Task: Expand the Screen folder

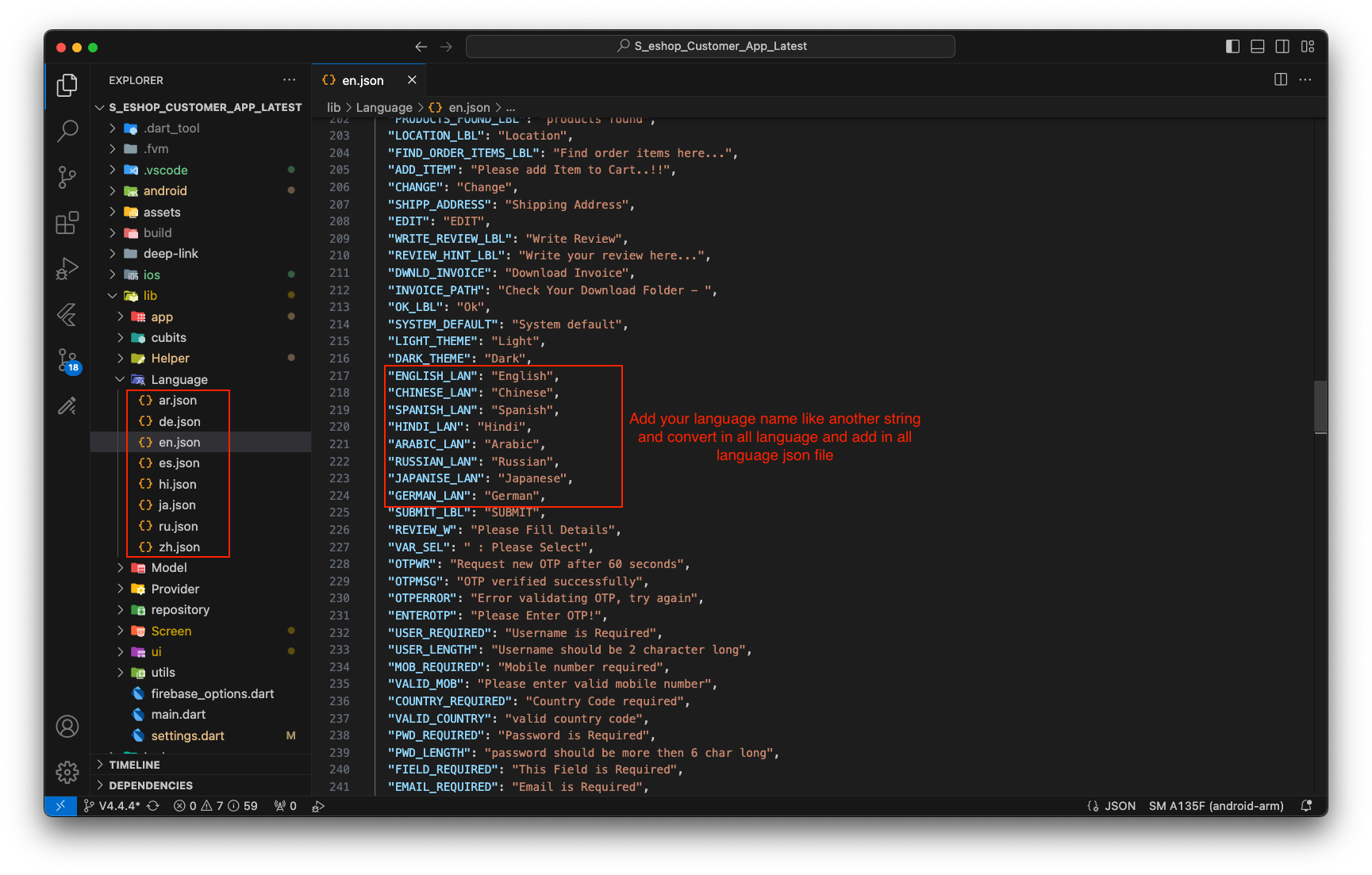Action: pos(171,631)
